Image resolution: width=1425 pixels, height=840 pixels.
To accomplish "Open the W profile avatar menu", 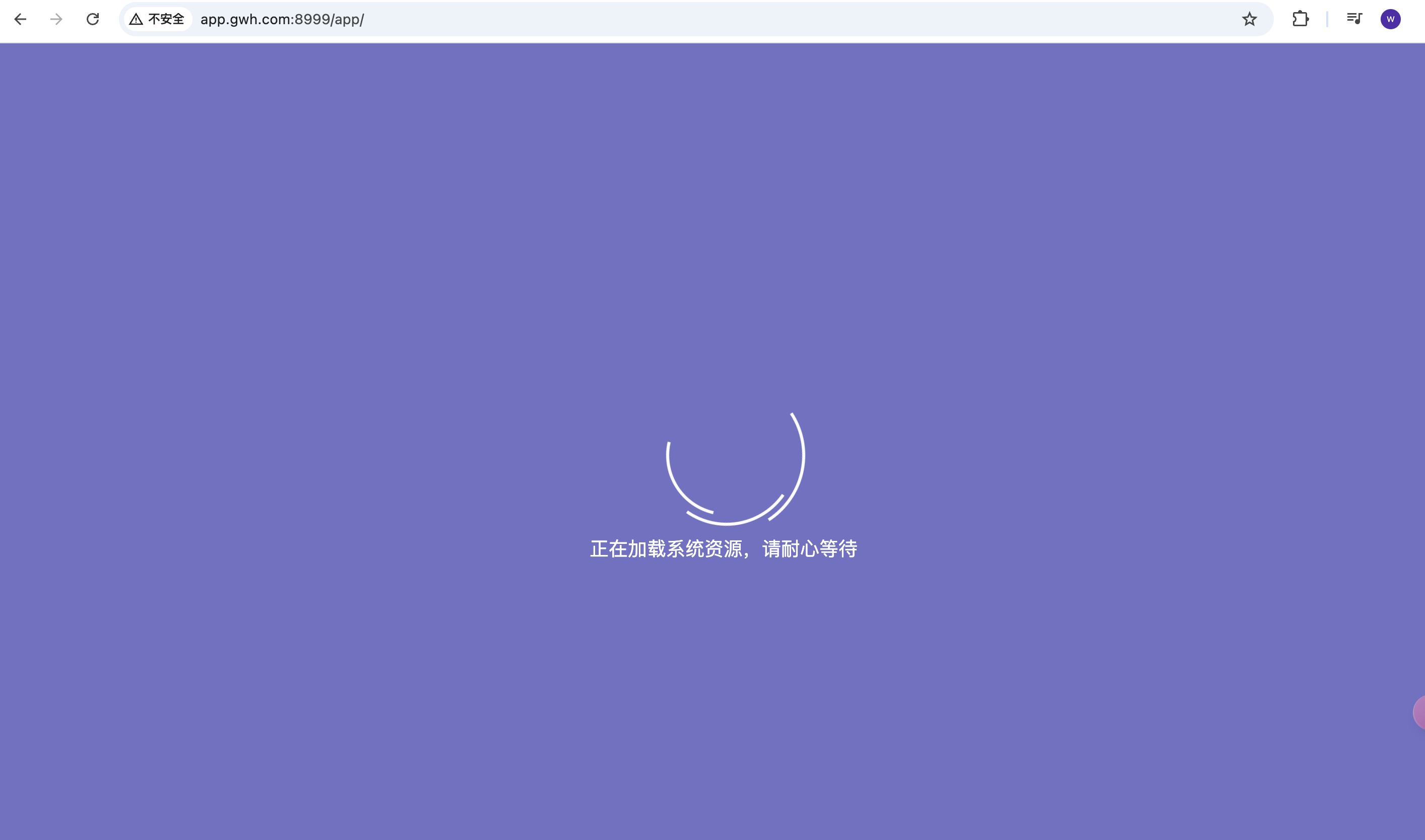I will 1390,19.
